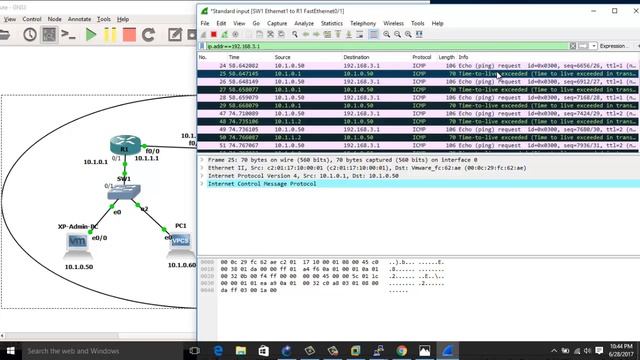
Task: Clear the display filter with the X
Action: coord(573,46)
